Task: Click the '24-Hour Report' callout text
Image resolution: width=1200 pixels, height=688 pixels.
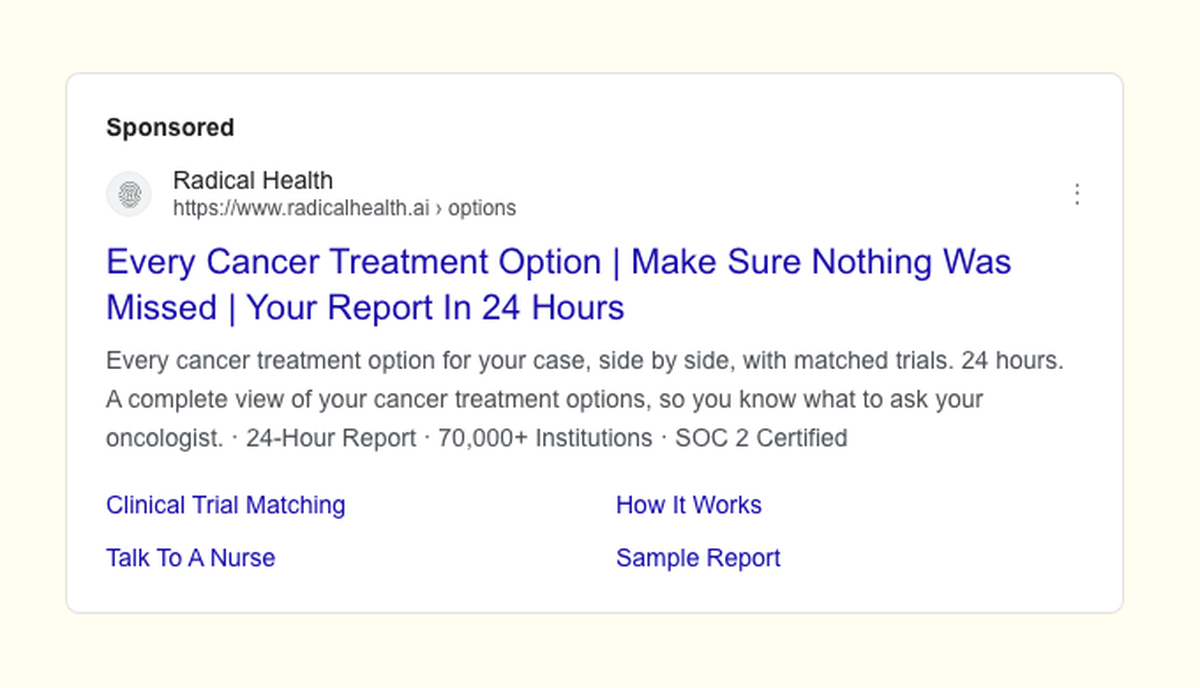Action: (331, 438)
